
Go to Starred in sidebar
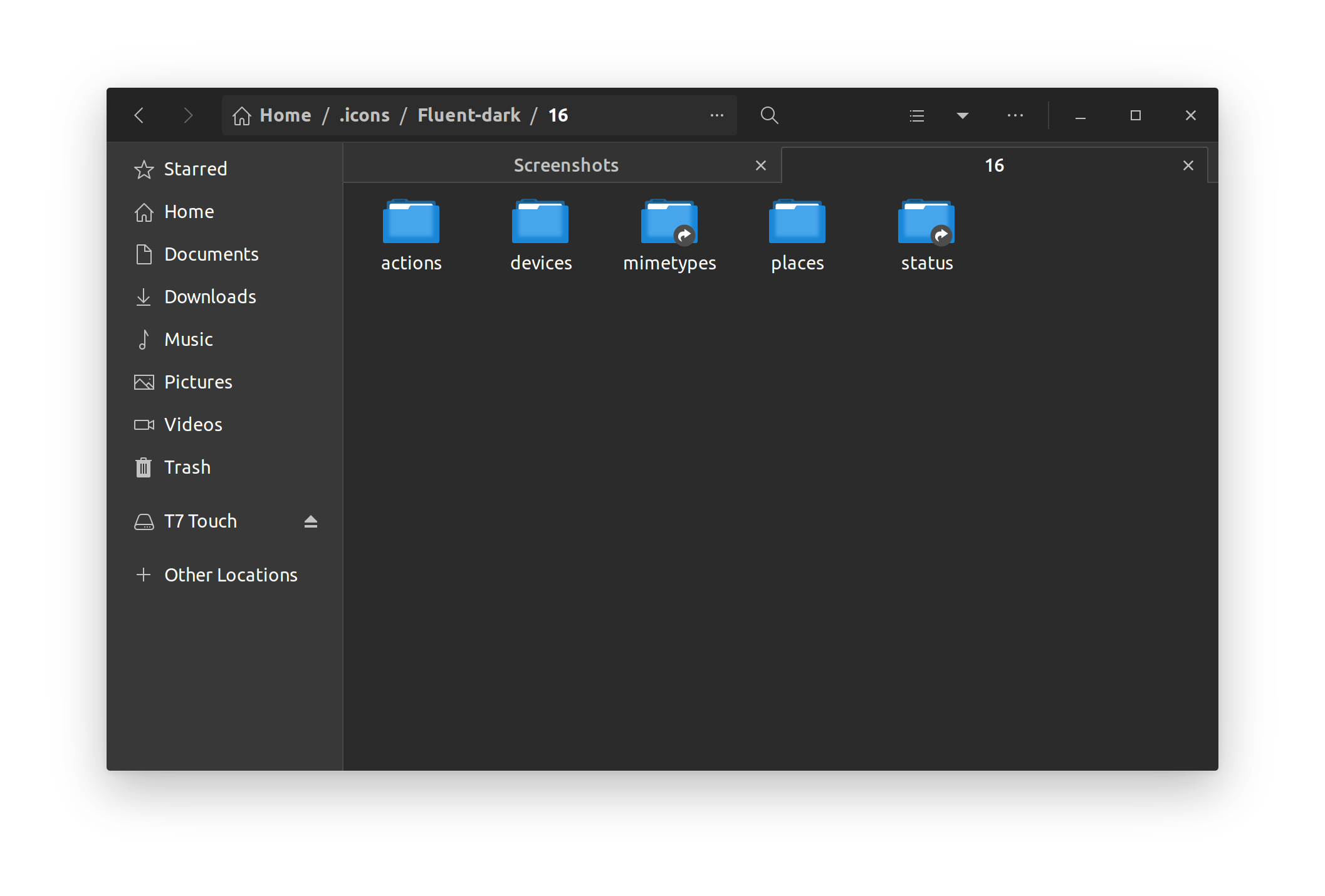[195, 169]
